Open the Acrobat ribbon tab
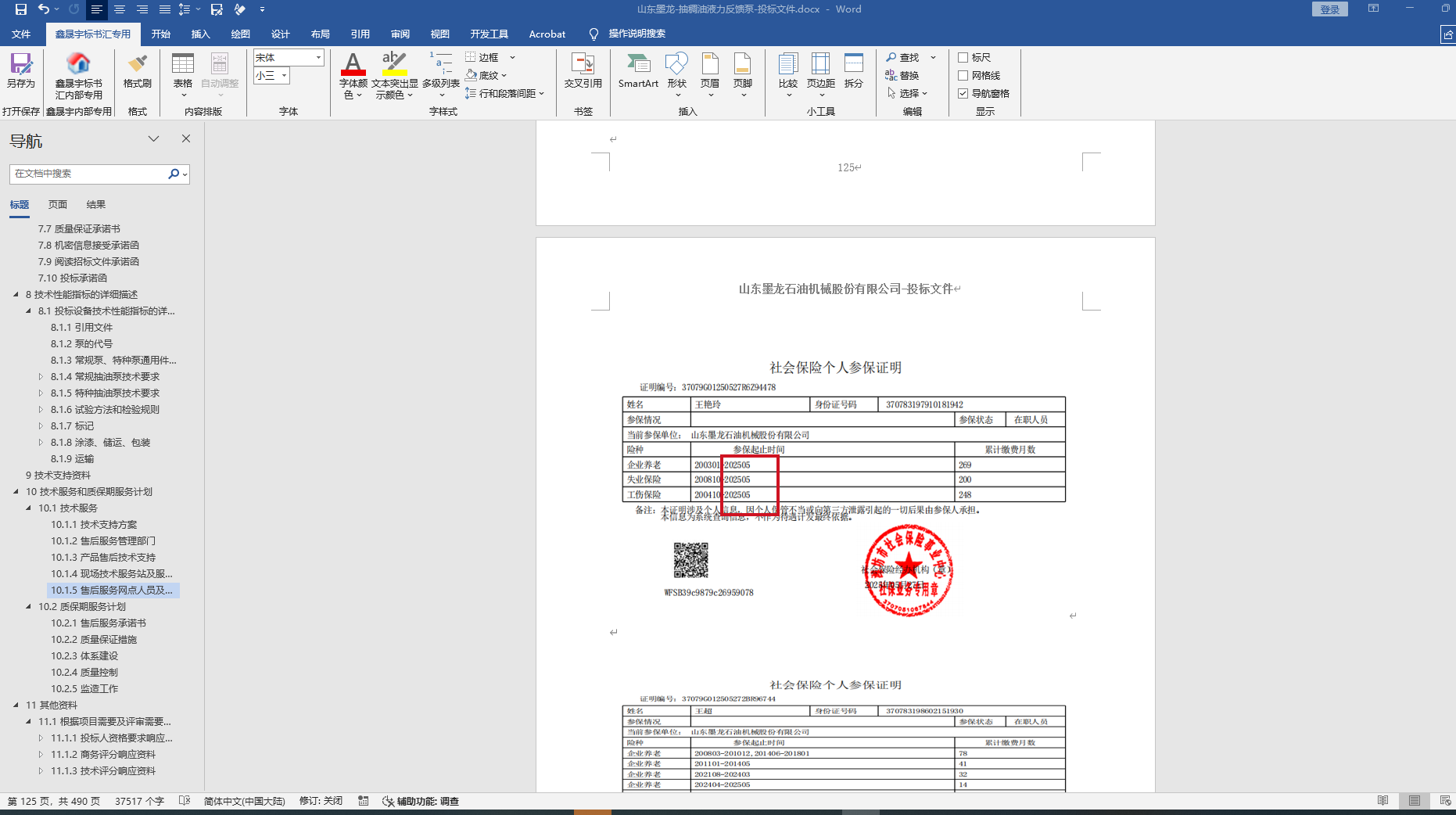Screen dimensions: 1456x815 coord(547,34)
